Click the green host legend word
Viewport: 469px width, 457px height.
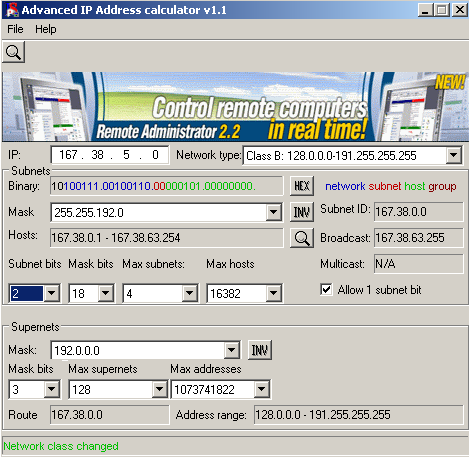pyautogui.click(x=415, y=186)
